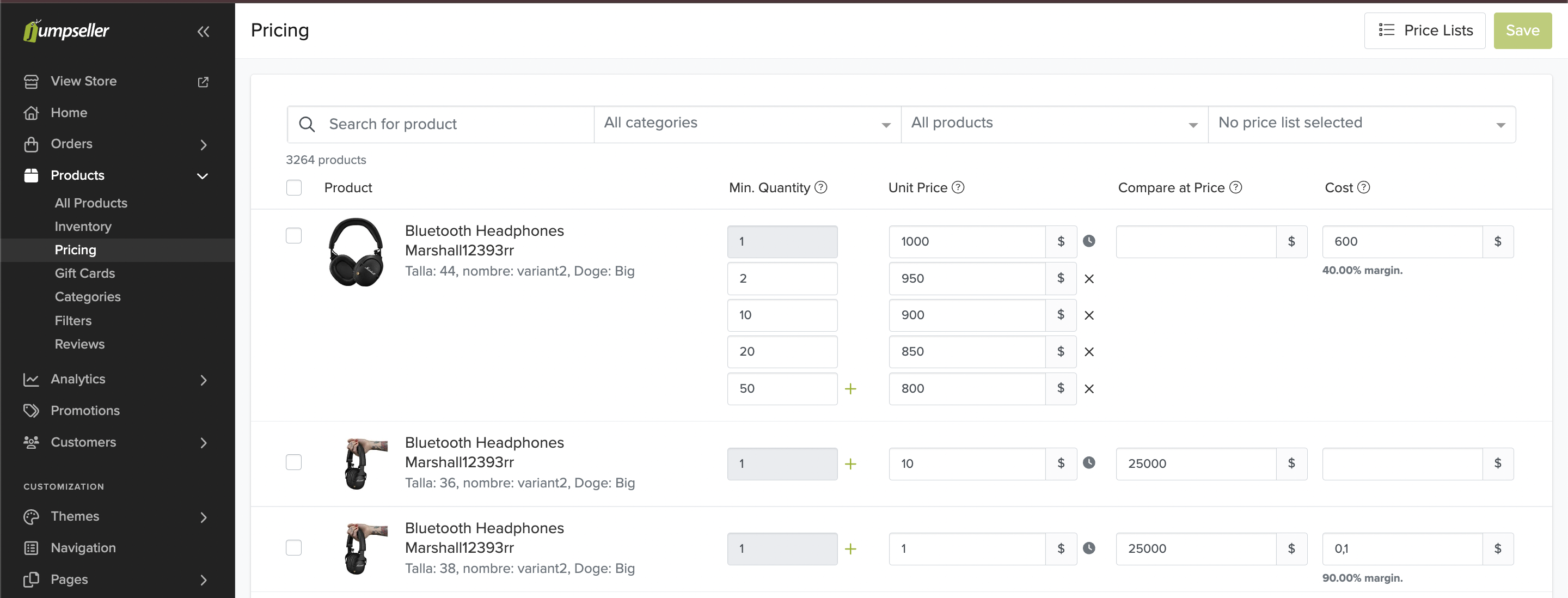Check the Talla 44 headphones row checkbox
The width and height of the screenshot is (1568, 598).
294,236
